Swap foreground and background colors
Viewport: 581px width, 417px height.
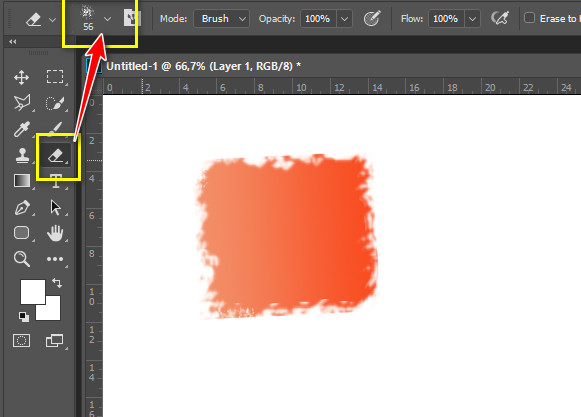pos(57,283)
